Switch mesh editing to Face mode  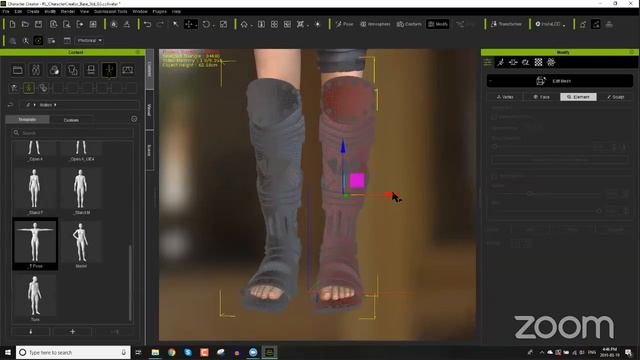(x=542, y=97)
